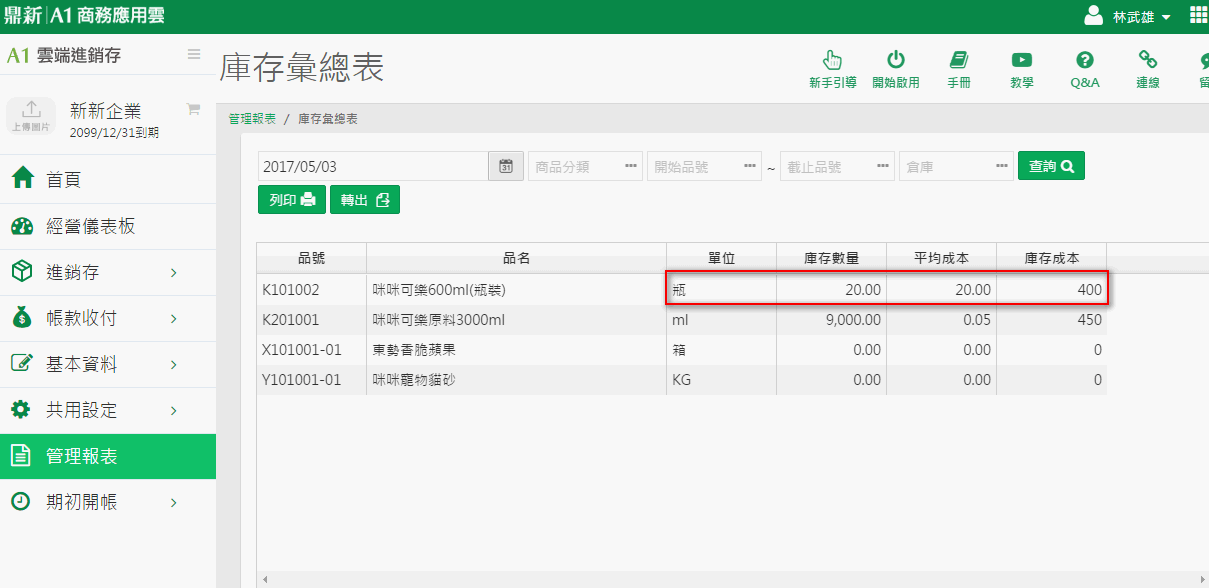Viewport: 1209px width, 588px height.
Task: Expand the 期初開帳 submenu chevron
Action: [173, 503]
